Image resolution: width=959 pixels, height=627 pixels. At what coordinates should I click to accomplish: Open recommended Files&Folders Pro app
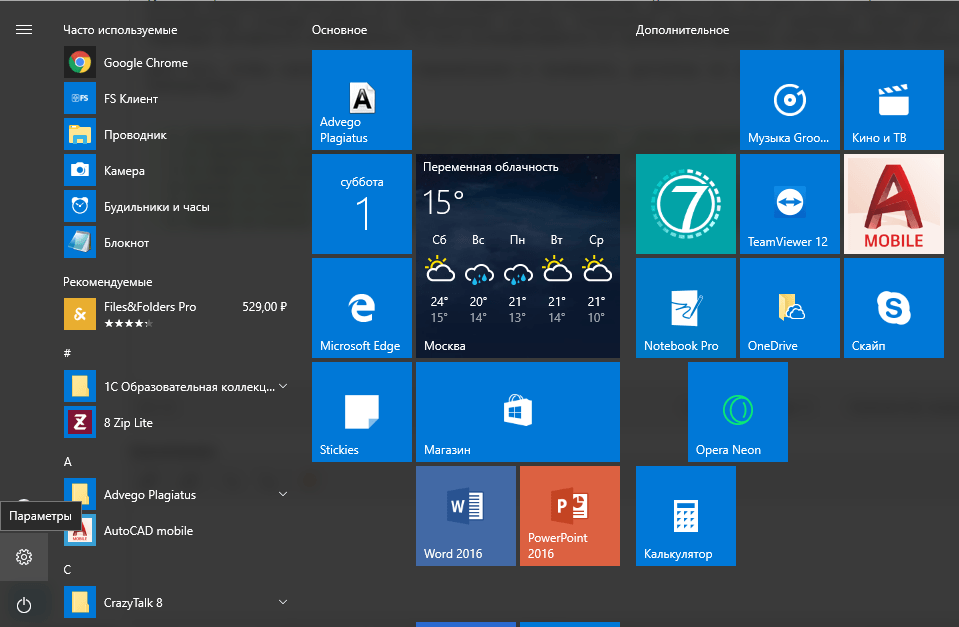coord(176,314)
